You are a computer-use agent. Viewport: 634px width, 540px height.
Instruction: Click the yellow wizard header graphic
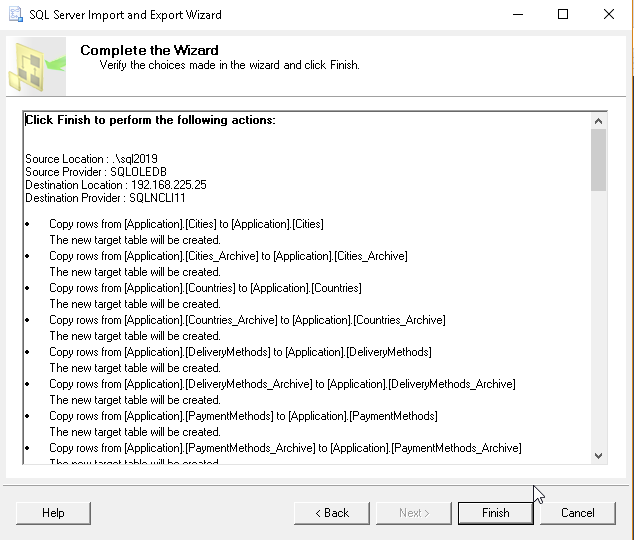[x=35, y=68]
